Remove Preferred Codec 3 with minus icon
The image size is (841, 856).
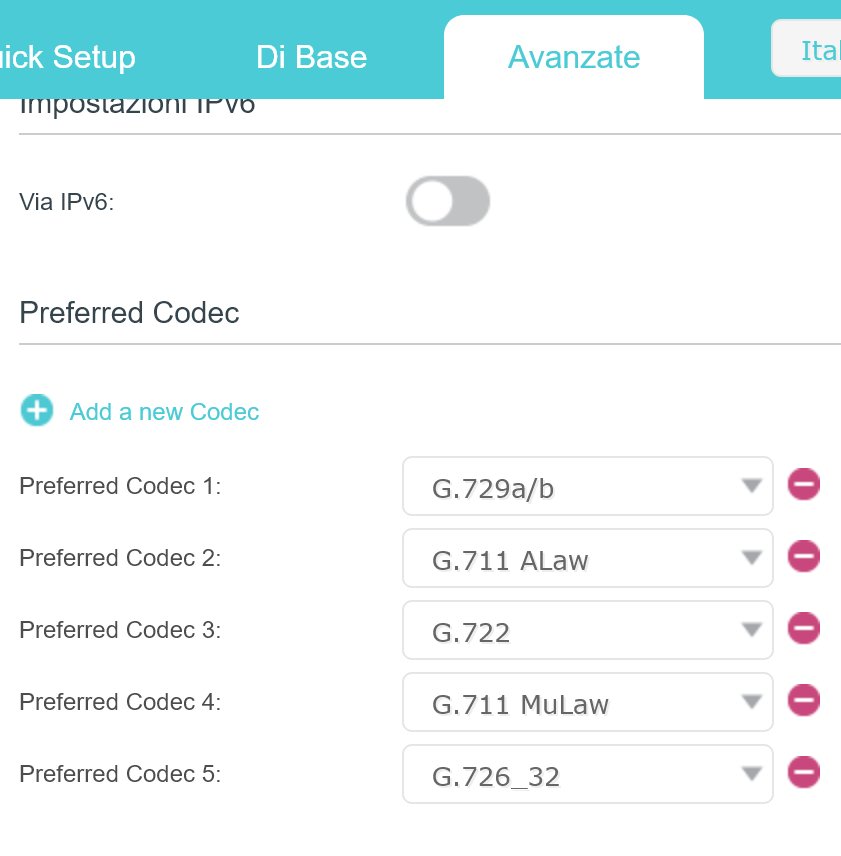click(803, 628)
